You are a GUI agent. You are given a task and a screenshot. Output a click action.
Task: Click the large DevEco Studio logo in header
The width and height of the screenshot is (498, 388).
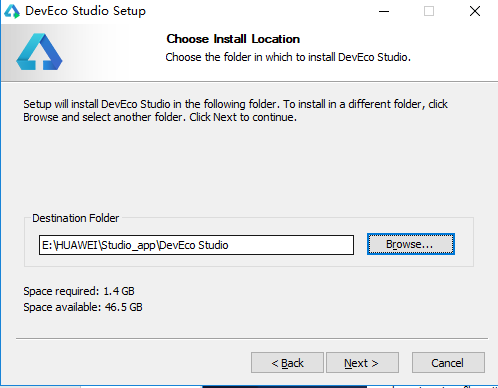(39, 52)
